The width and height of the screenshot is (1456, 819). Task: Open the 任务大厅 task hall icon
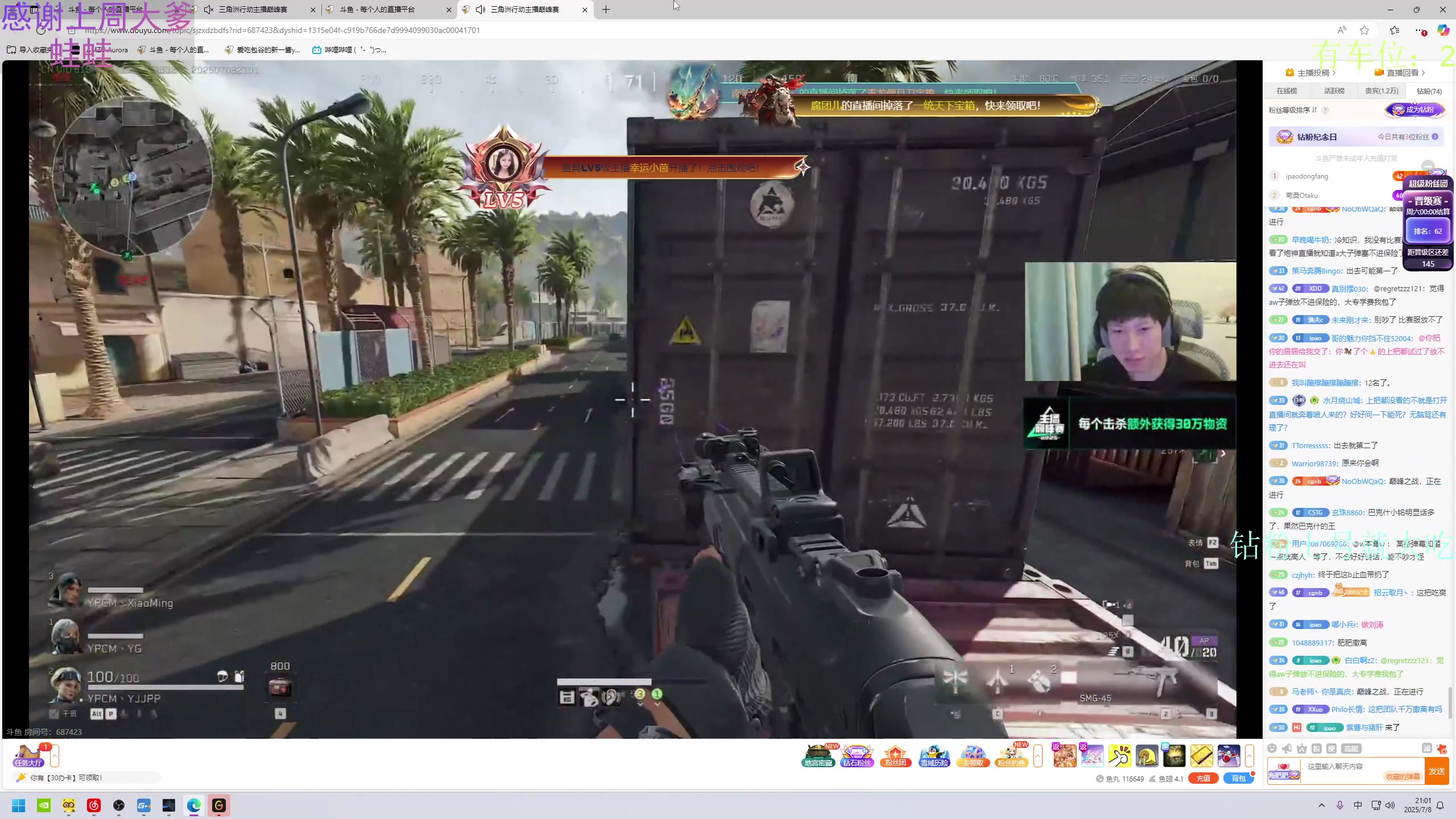point(28,756)
